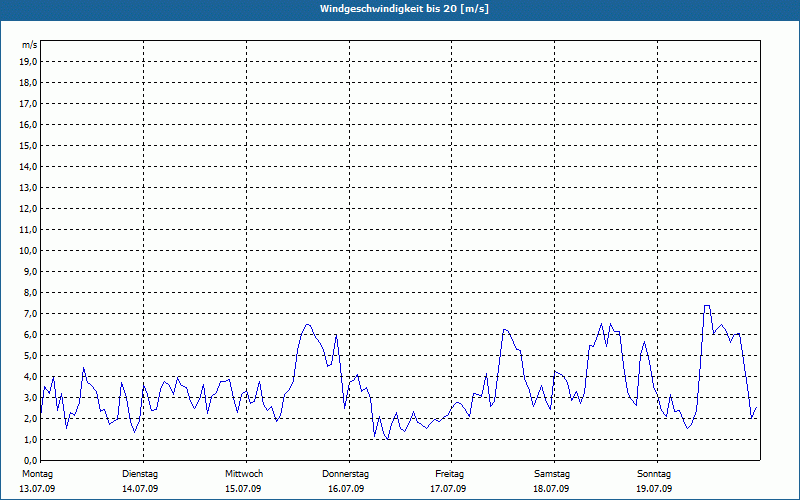Select the 2,0 y-axis label
Viewport: 800px width, 500px height.
[x=30, y=419]
